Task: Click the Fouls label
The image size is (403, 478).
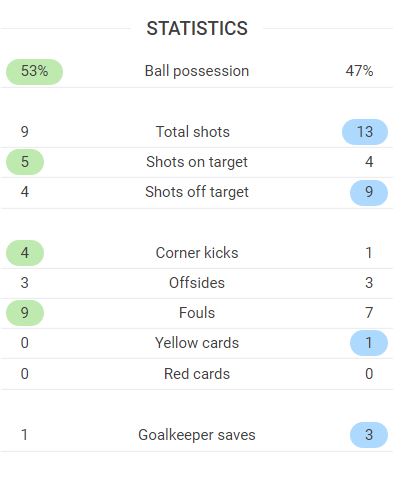Action: (197, 313)
